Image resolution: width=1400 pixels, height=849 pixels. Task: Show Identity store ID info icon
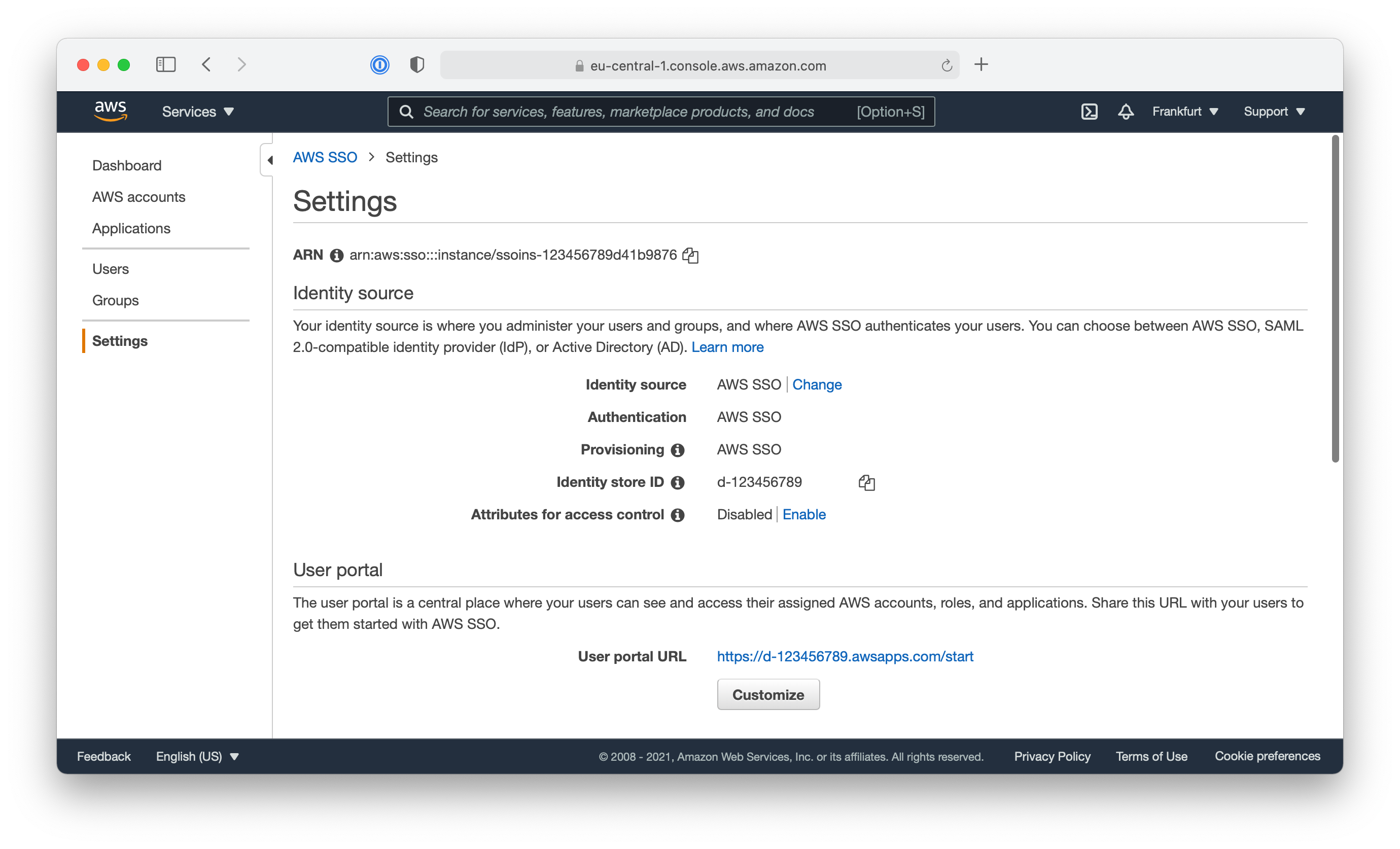pyautogui.click(x=677, y=482)
